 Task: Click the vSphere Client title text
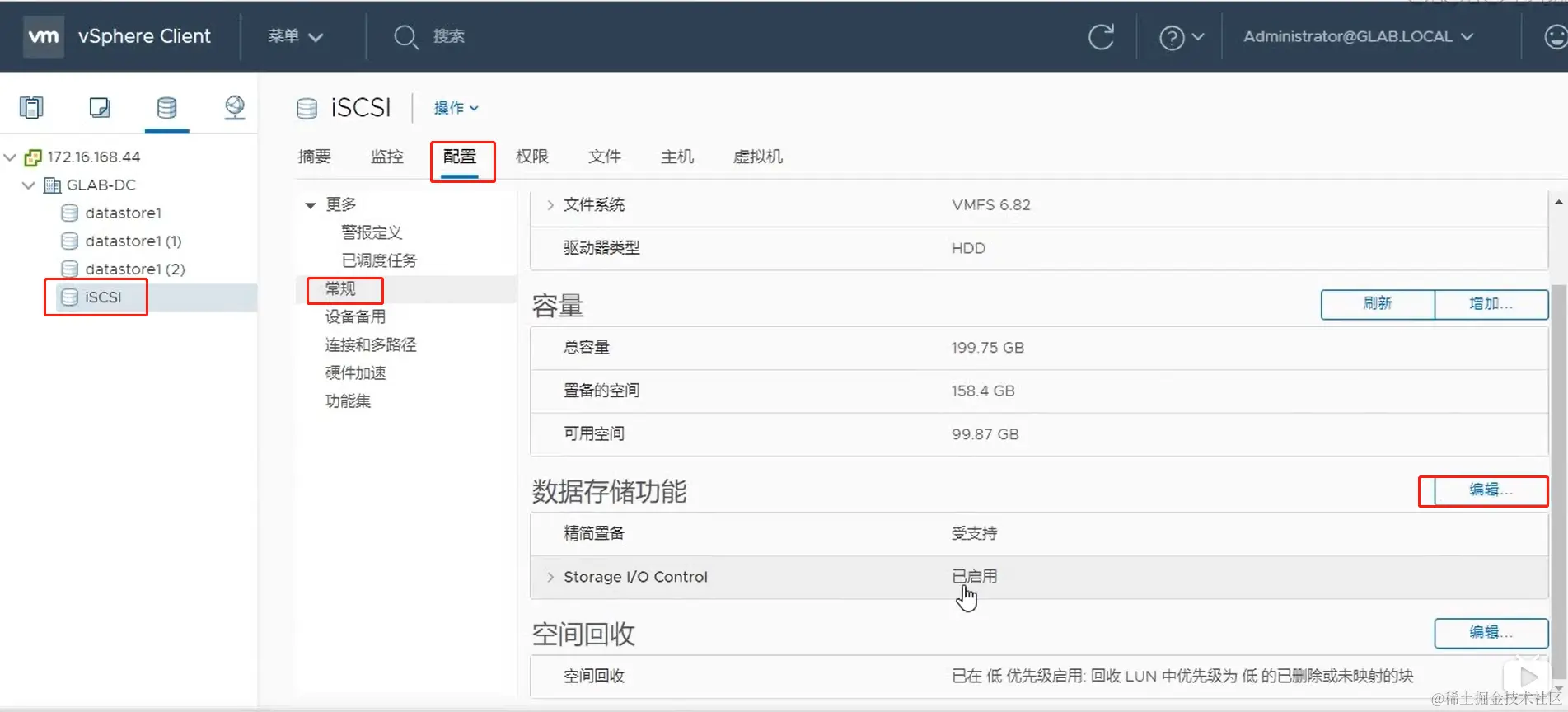click(144, 36)
